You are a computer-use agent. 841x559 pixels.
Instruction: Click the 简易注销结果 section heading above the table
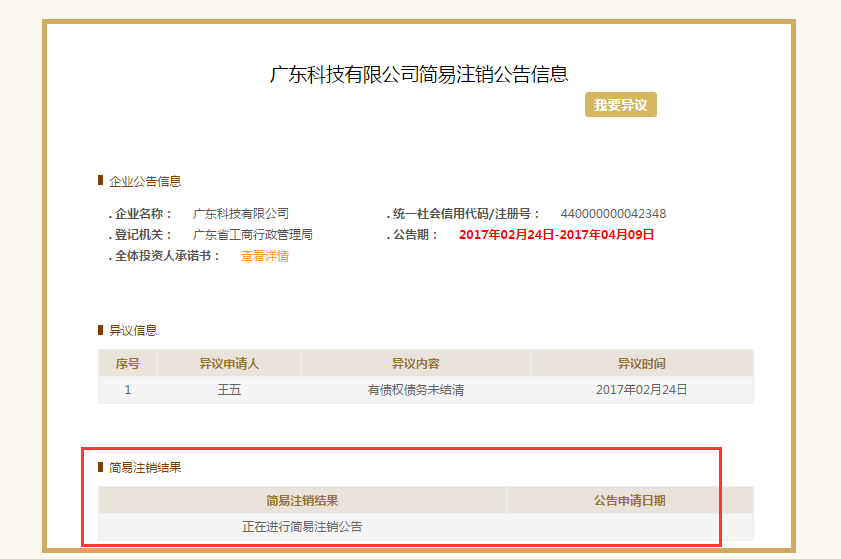144,467
